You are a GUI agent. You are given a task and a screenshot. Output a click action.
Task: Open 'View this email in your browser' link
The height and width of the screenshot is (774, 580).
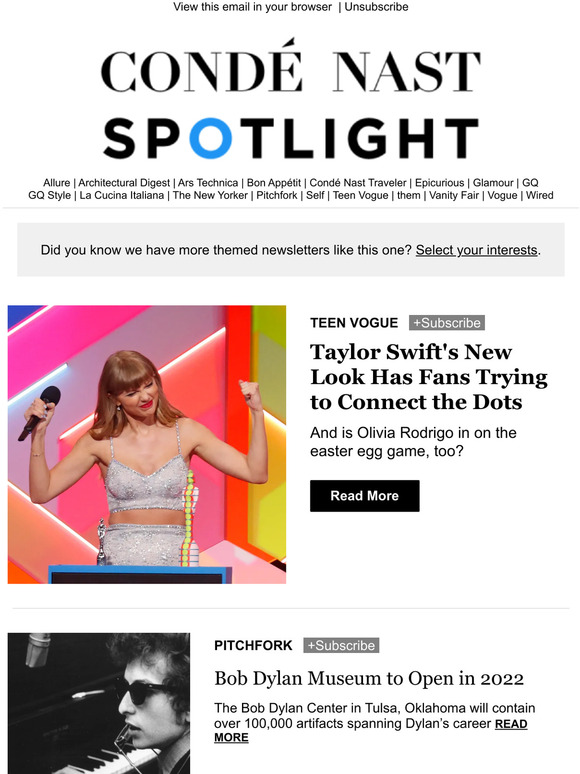[x=252, y=7]
